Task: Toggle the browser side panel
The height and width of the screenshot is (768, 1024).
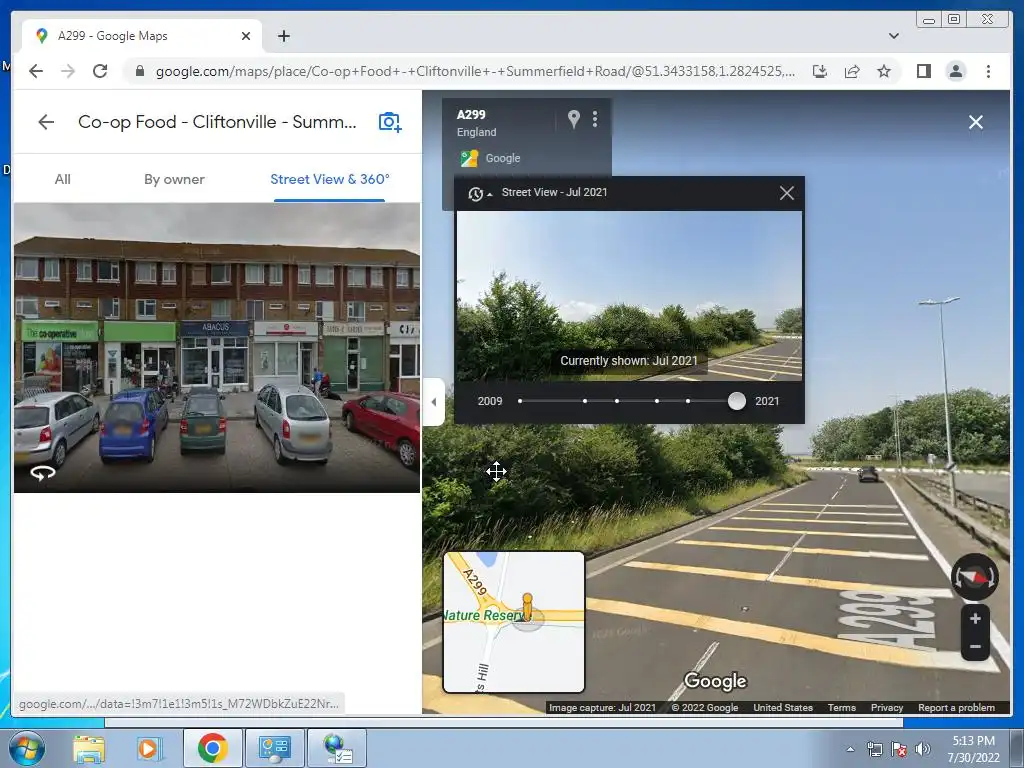Action: (x=923, y=71)
